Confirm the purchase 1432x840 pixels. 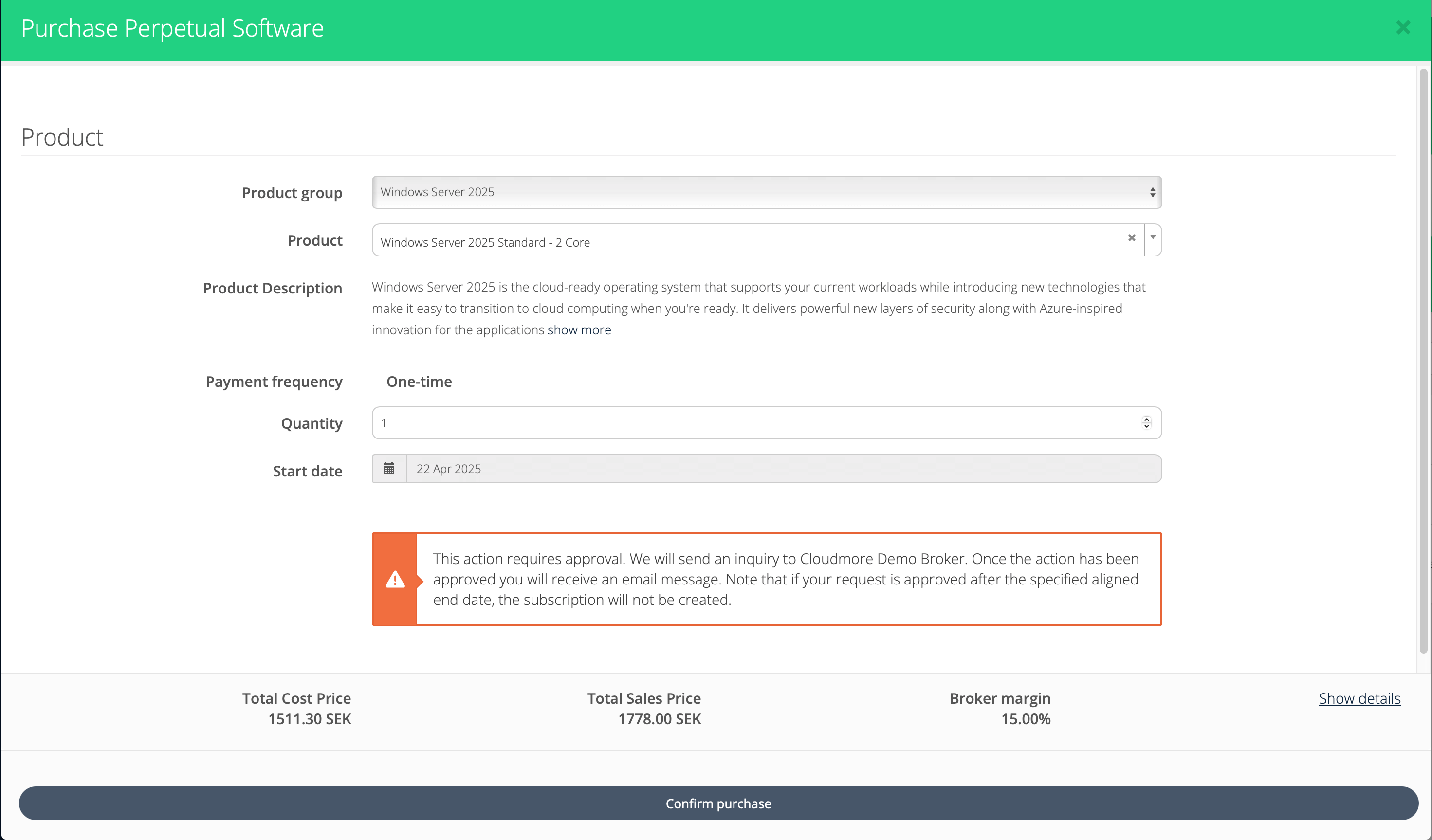click(x=718, y=803)
